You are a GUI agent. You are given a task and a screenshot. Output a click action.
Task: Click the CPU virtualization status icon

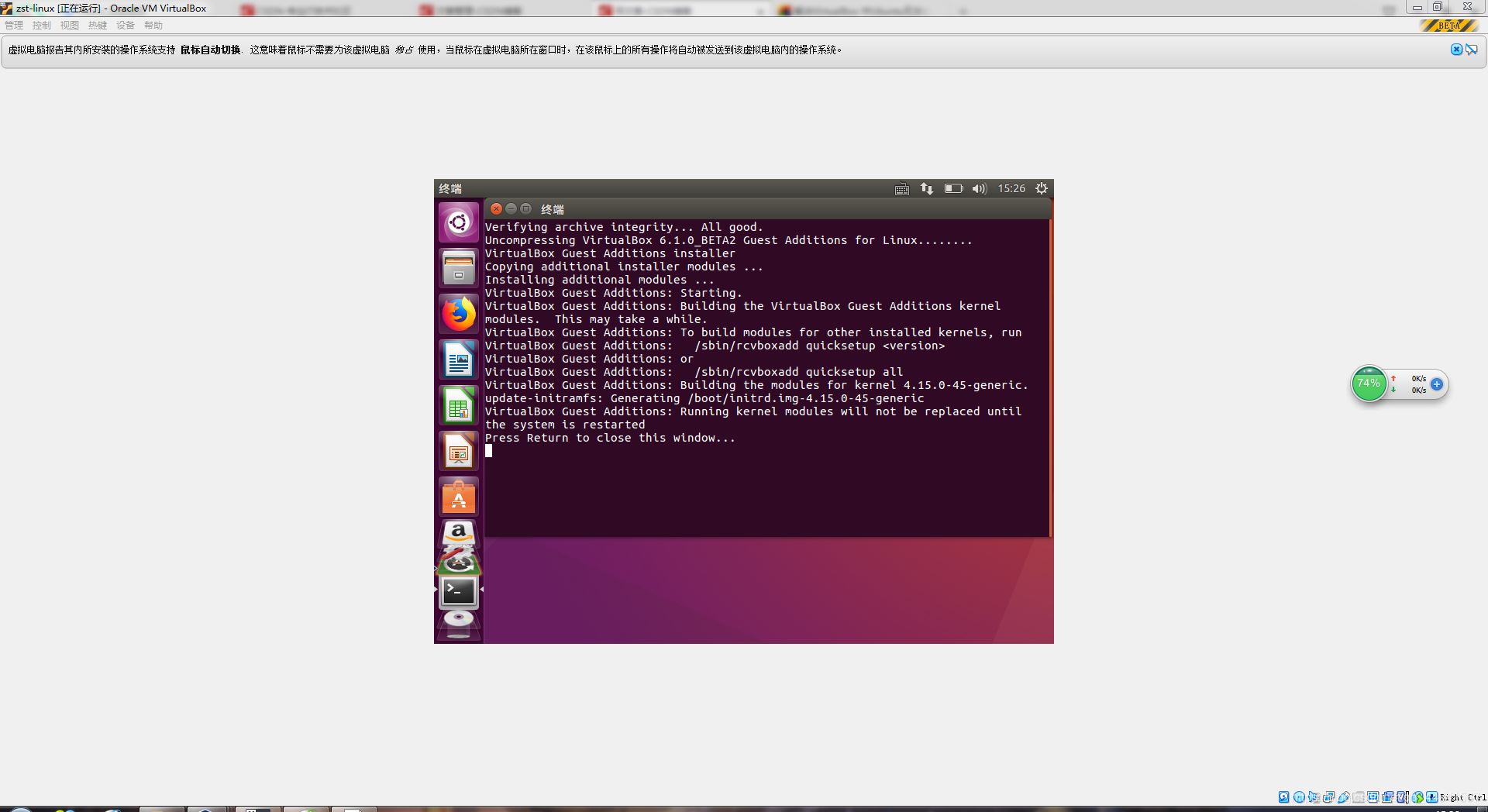point(1402,797)
